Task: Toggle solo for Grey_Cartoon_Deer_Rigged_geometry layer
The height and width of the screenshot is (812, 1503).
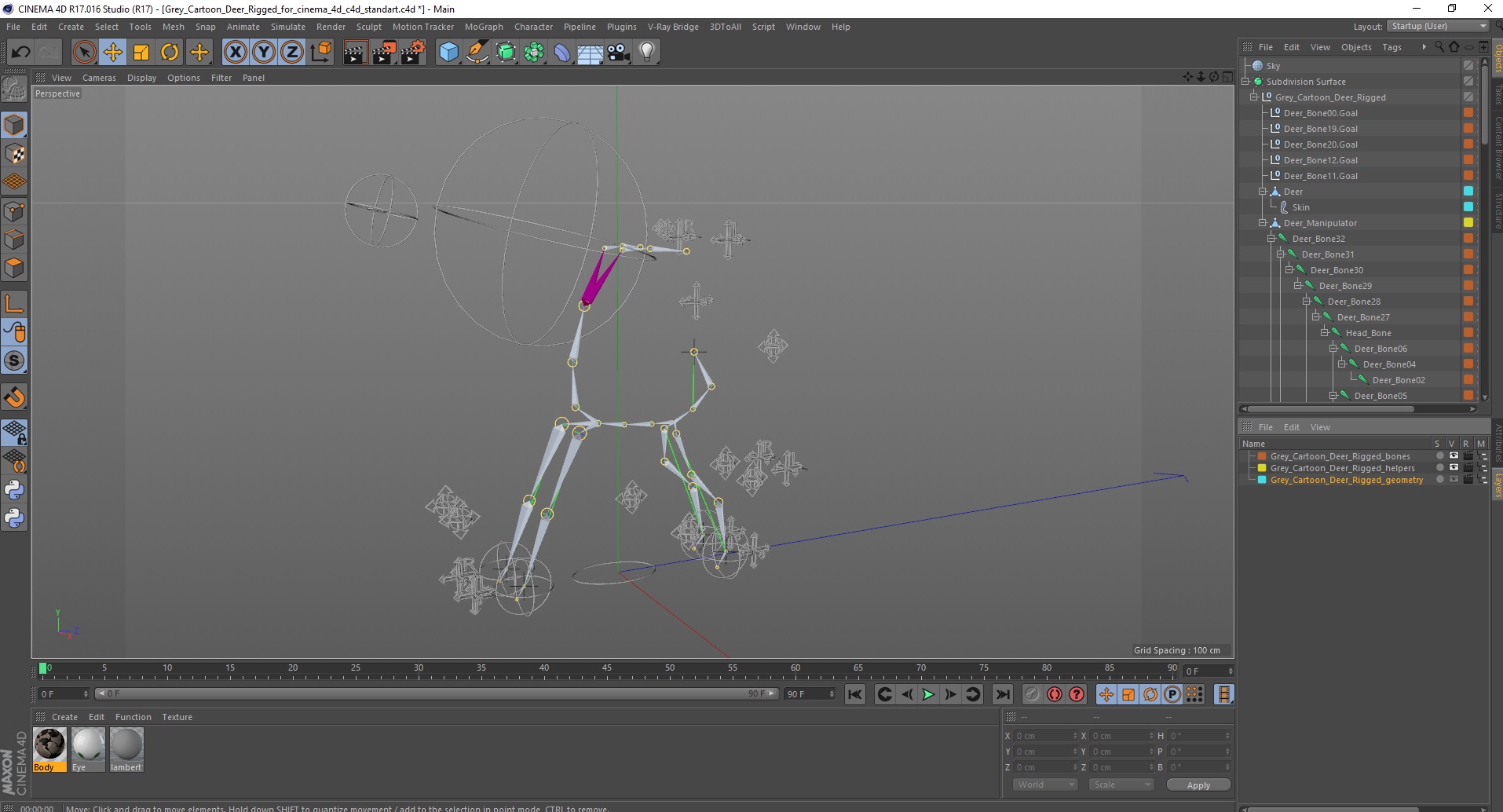Action: point(1439,480)
